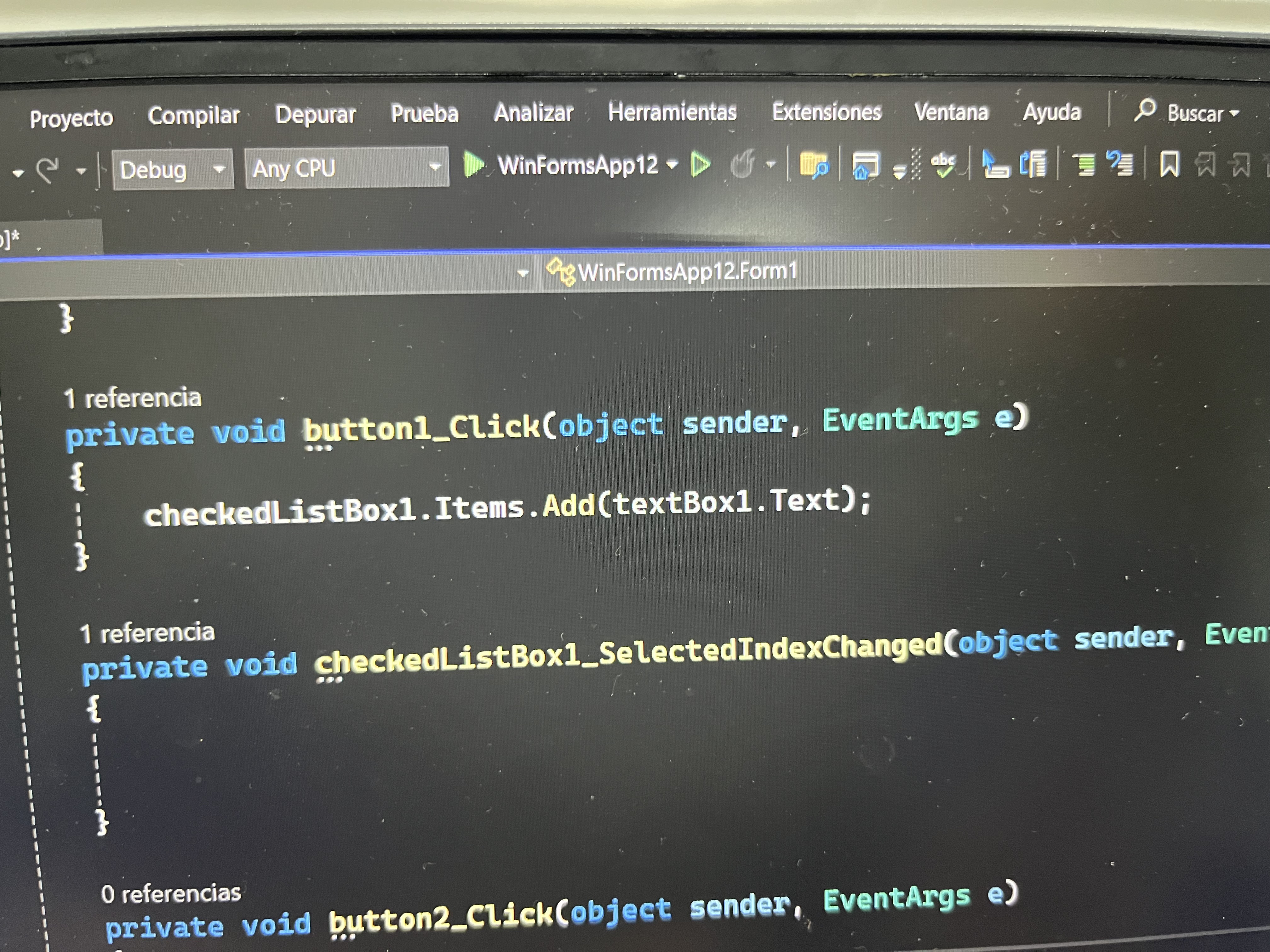Start debugging with the green play arrow
The height and width of the screenshot is (952, 1270).
tap(473, 165)
